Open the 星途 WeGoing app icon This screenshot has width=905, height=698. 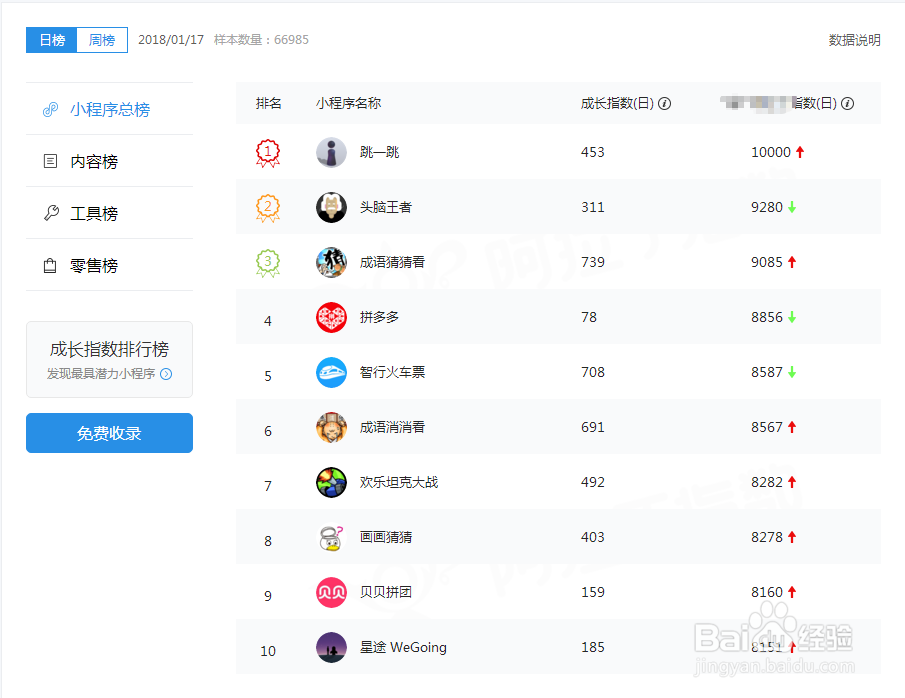coord(331,647)
